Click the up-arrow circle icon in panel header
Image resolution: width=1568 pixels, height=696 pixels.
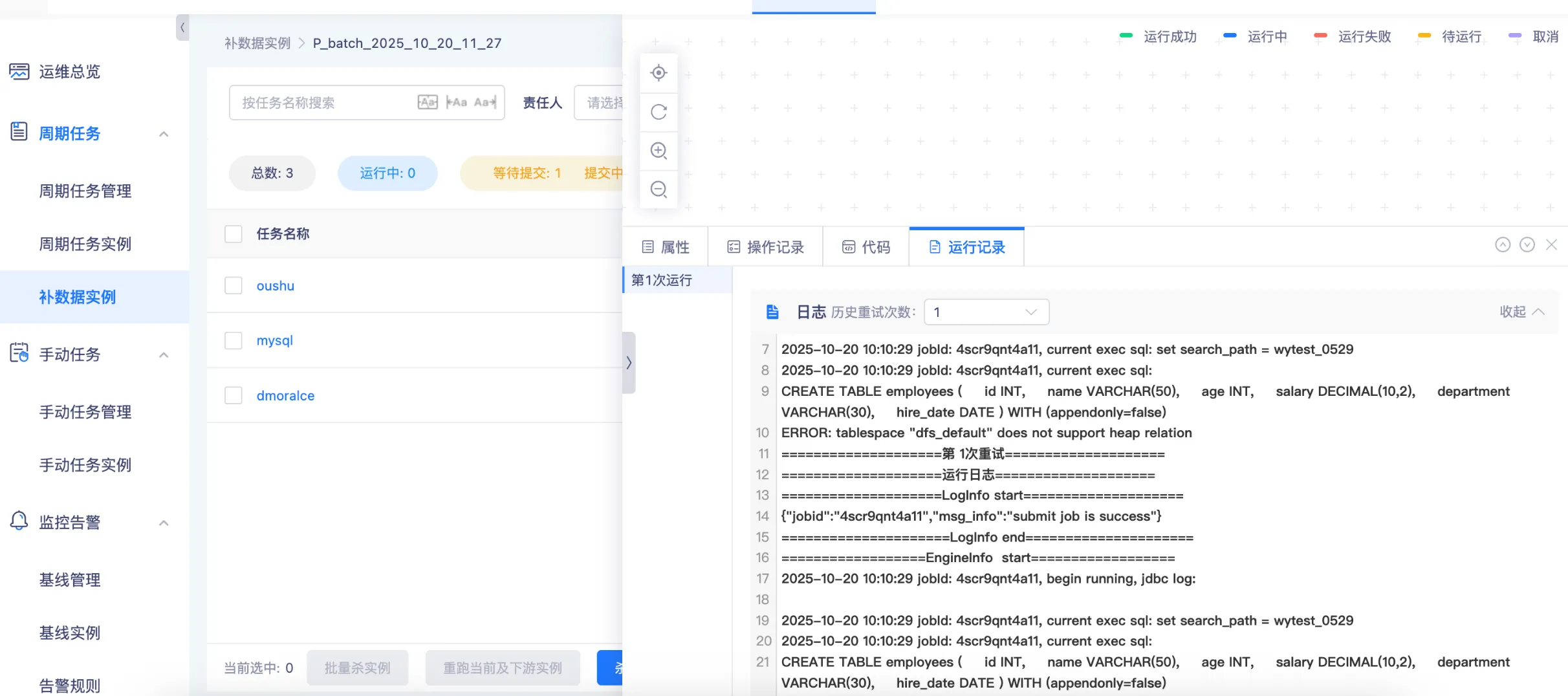[x=1502, y=245]
